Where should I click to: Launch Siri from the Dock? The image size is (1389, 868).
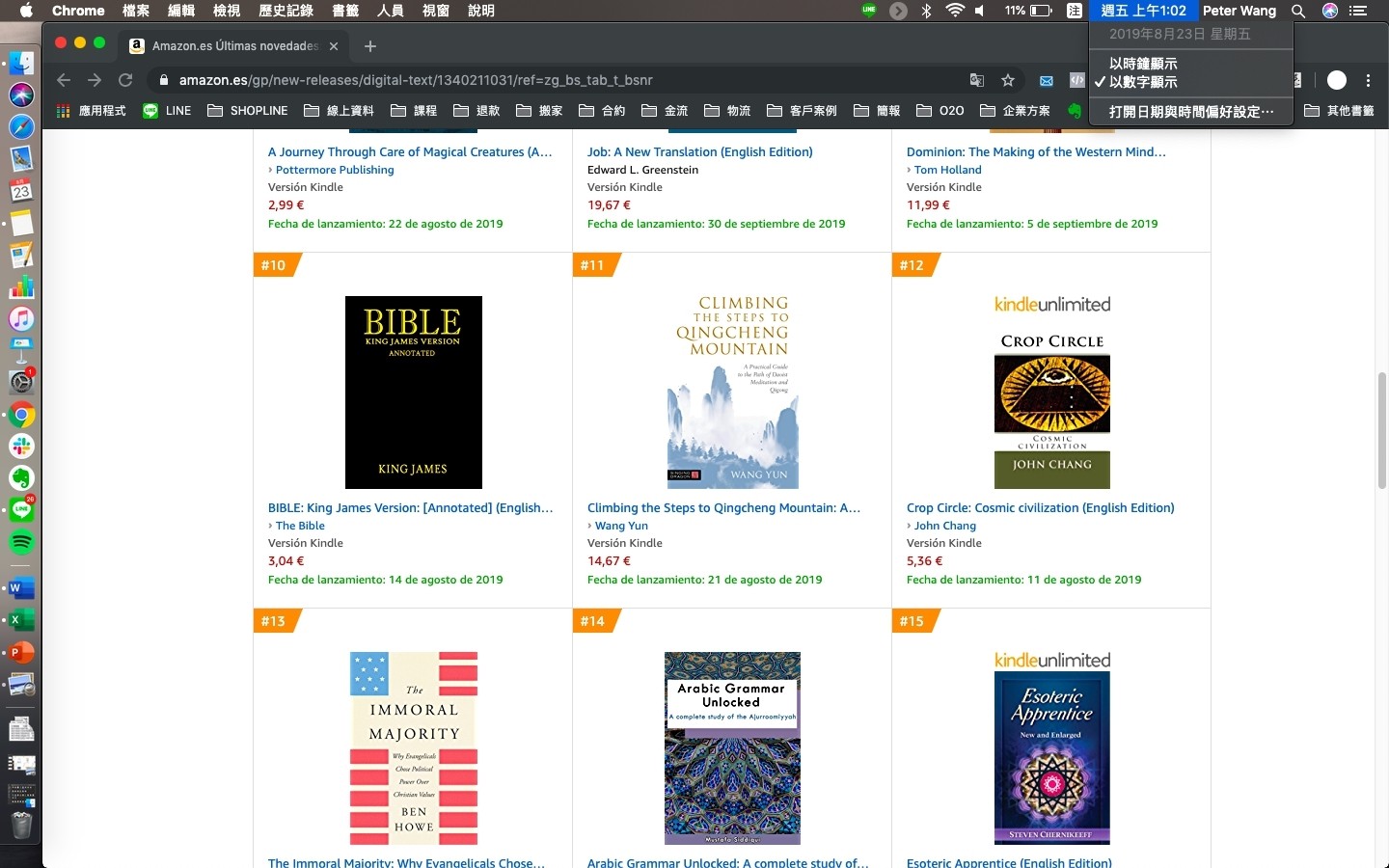(21, 95)
